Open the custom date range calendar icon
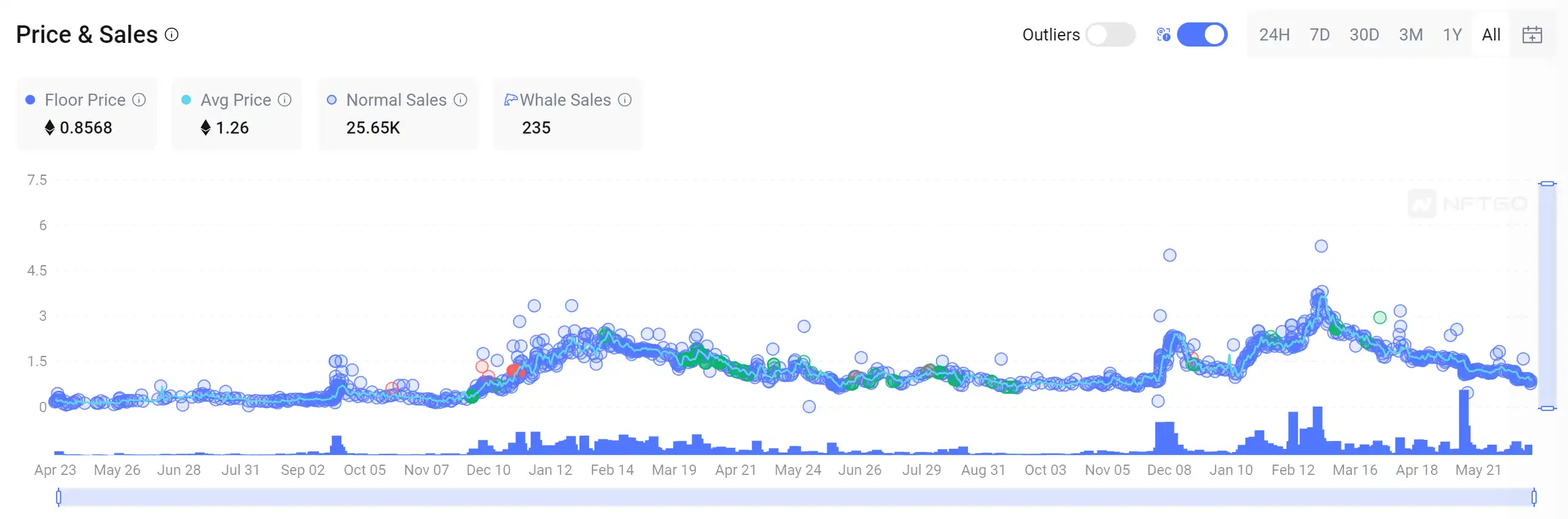The width and height of the screenshot is (1568, 519). click(1532, 34)
